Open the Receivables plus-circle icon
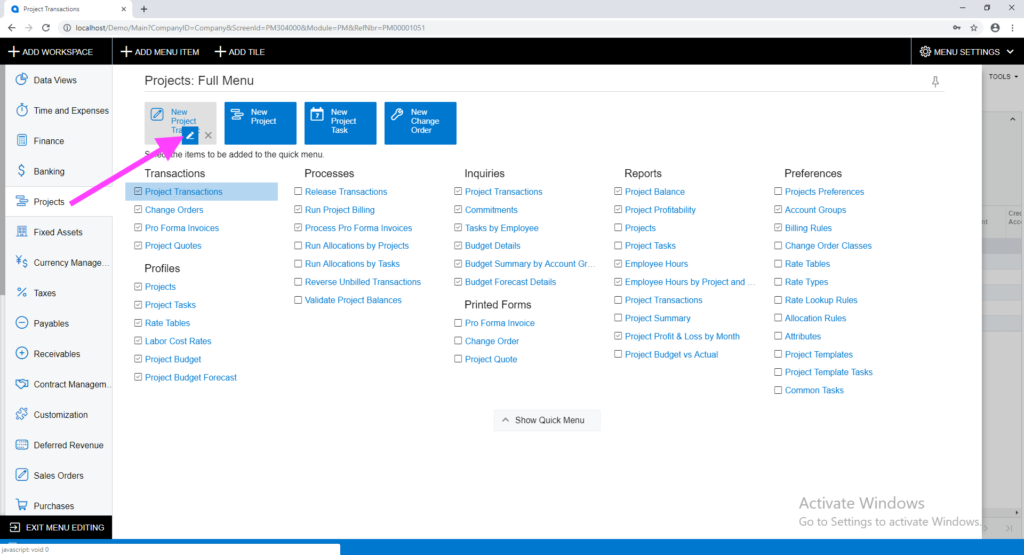1024x555 pixels. click(22, 353)
